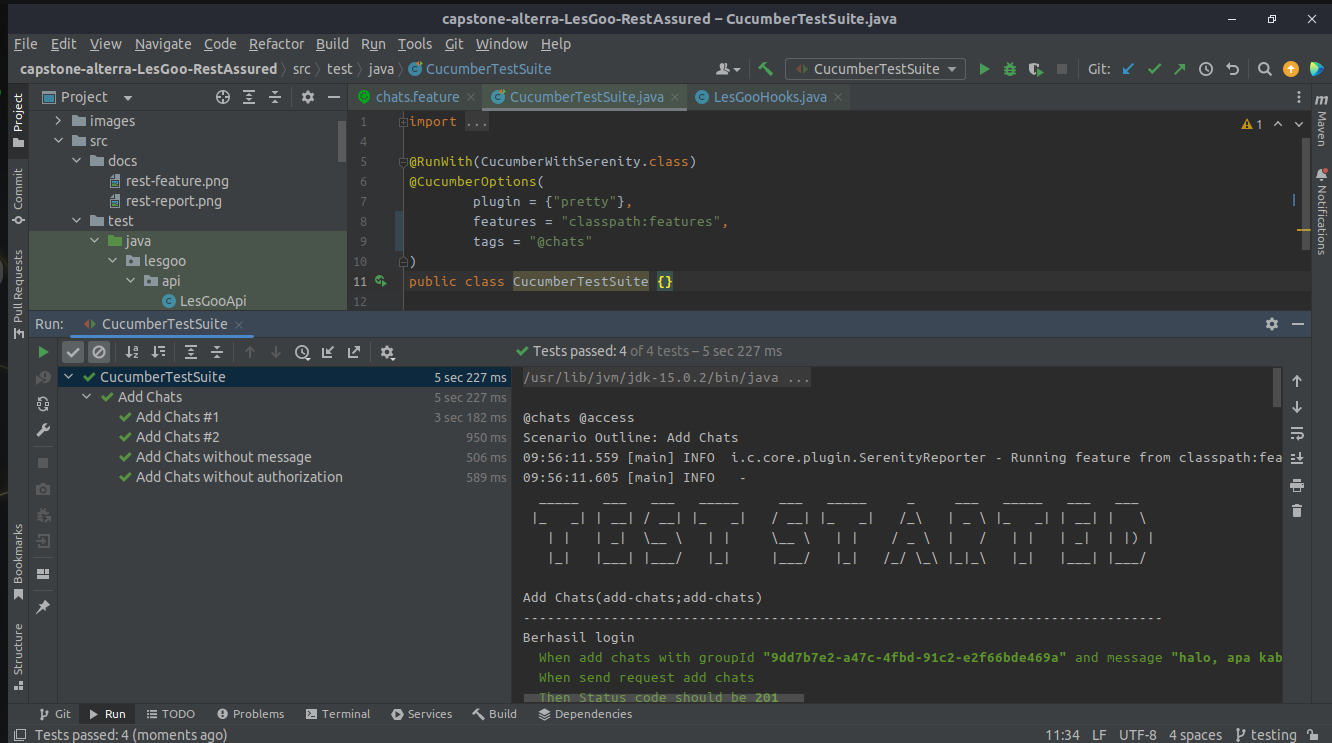
Task: Hide the Run tool window
Action: click(x=1297, y=323)
